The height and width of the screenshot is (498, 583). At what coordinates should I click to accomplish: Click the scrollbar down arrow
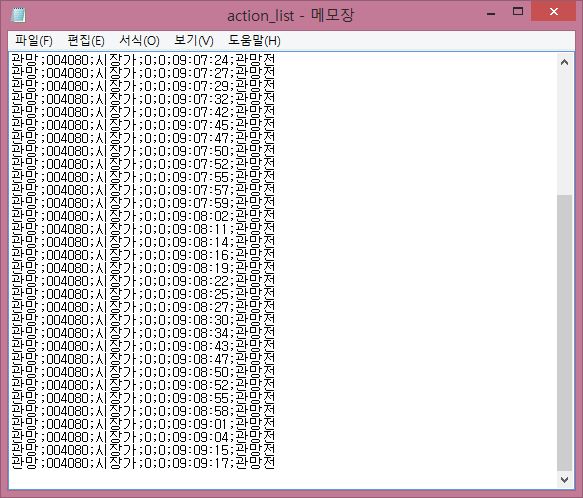pos(564,479)
